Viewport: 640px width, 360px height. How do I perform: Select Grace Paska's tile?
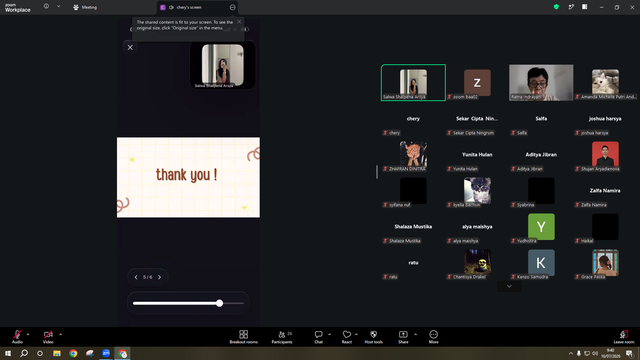click(605, 262)
